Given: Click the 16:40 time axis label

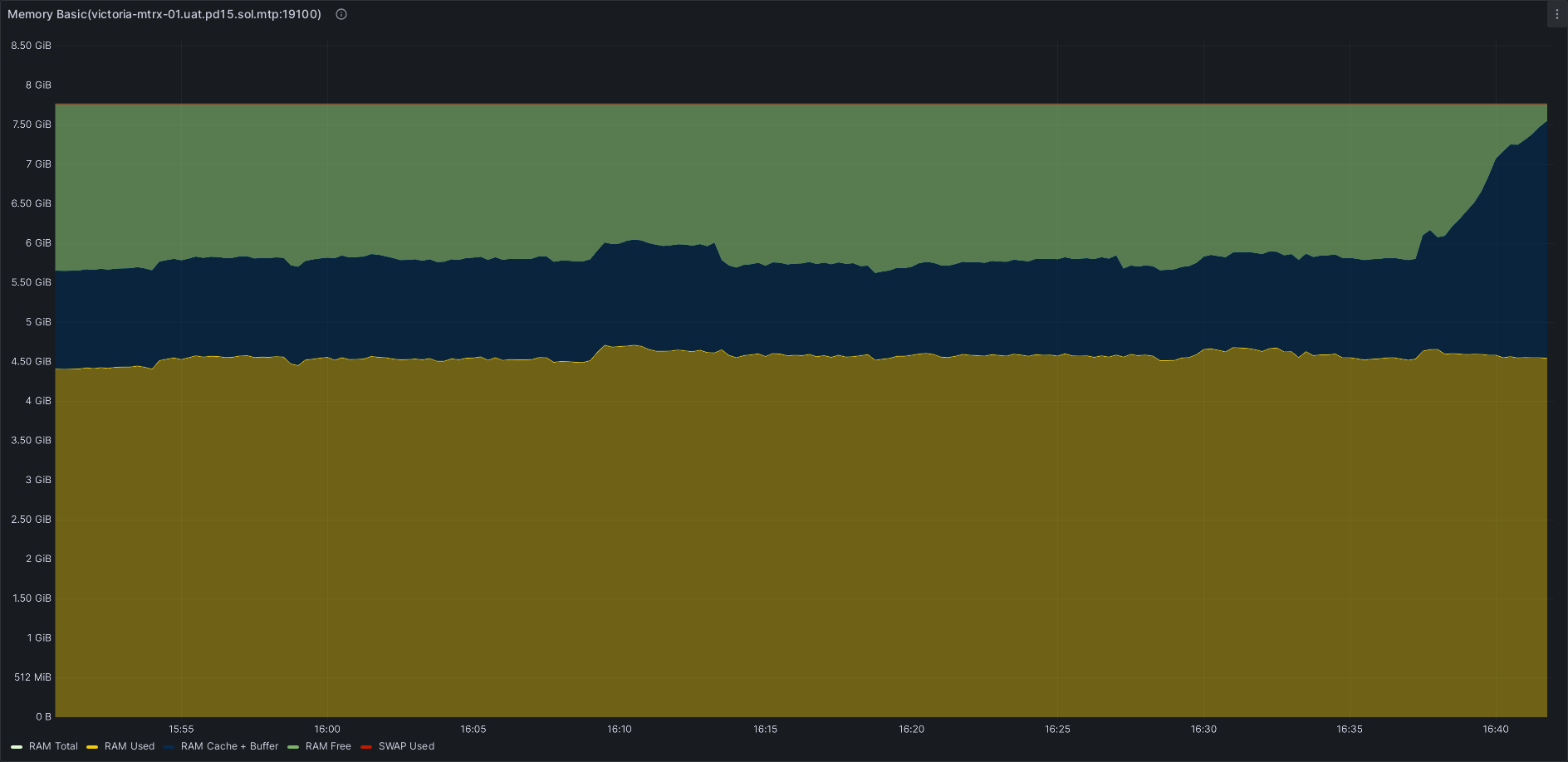Looking at the screenshot, I should [x=1496, y=729].
